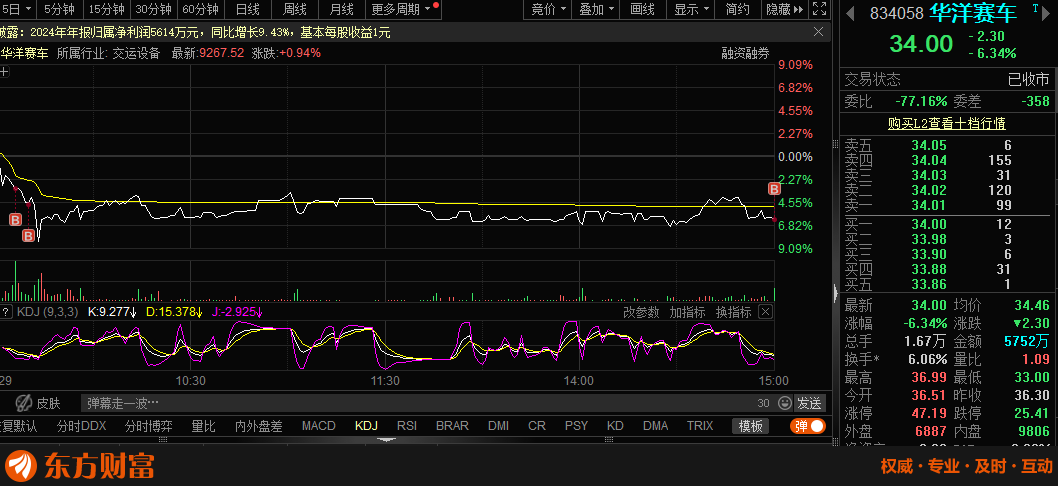The image size is (1058, 486).
Task: Click 换指标 to change indicator
Action: pyautogui.click(x=733, y=312)
